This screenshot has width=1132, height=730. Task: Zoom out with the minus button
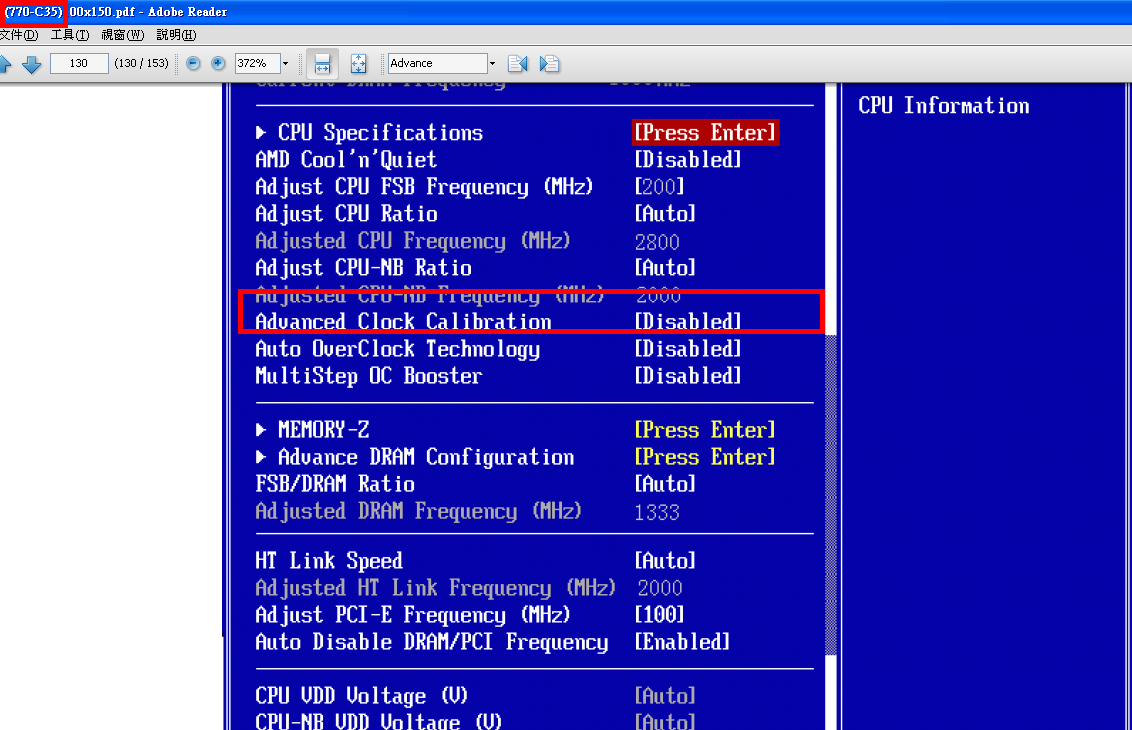(193, 64)
